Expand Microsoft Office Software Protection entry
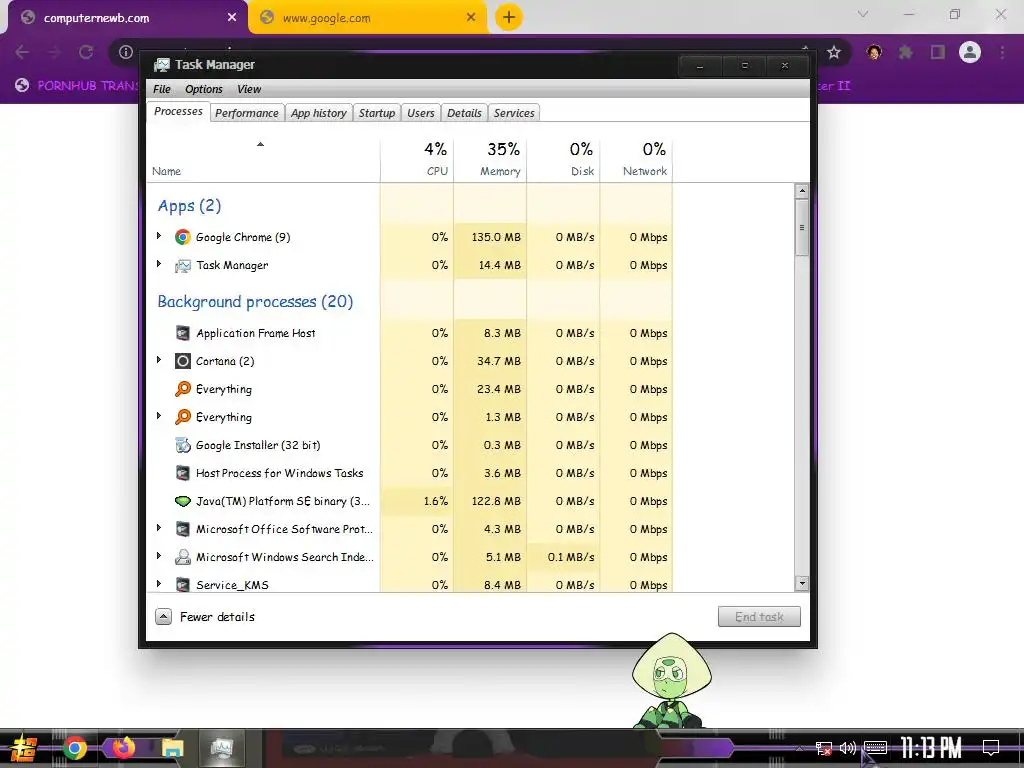 point(159,528)
